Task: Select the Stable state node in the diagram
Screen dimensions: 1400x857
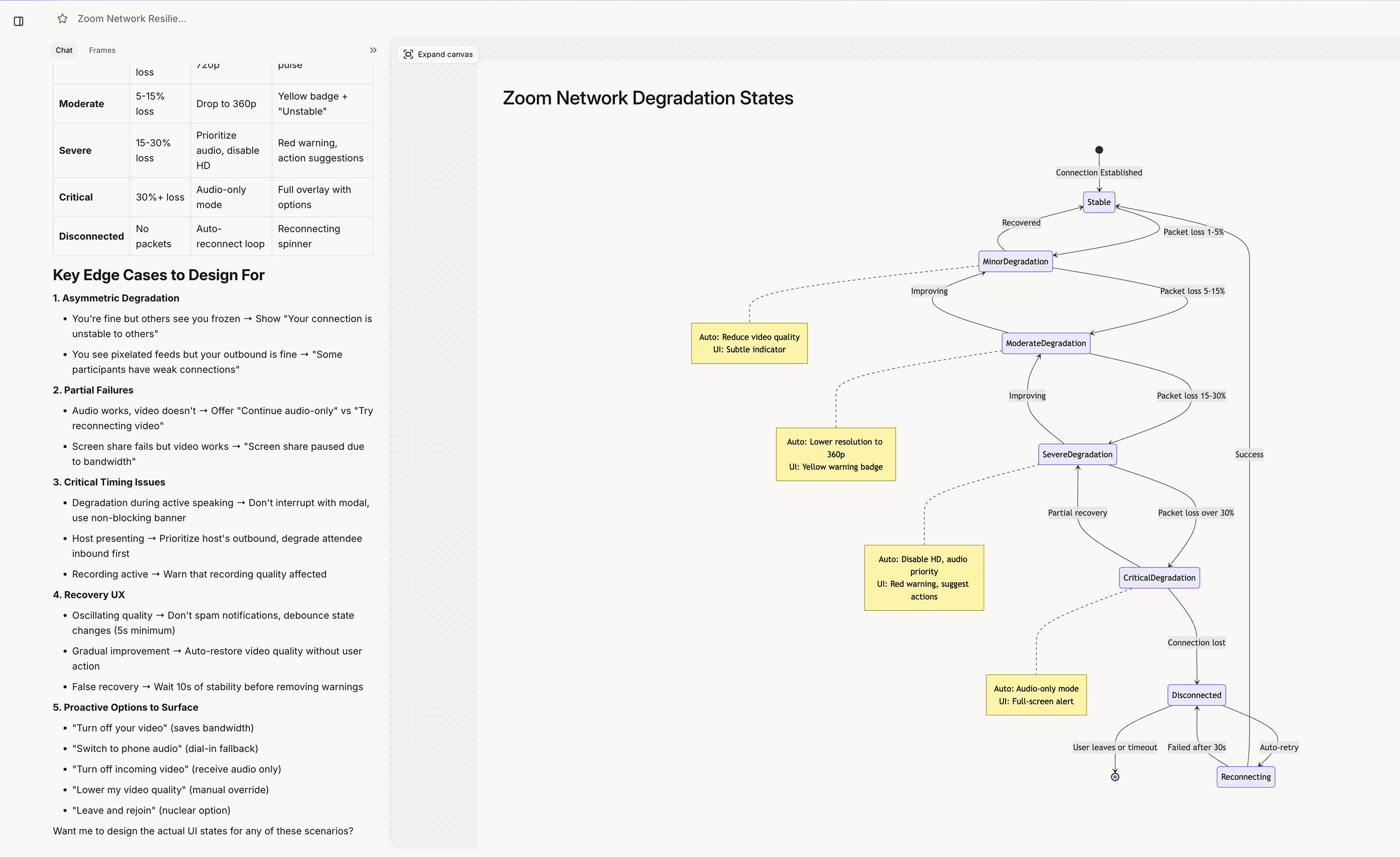Action: [1098, 201]
